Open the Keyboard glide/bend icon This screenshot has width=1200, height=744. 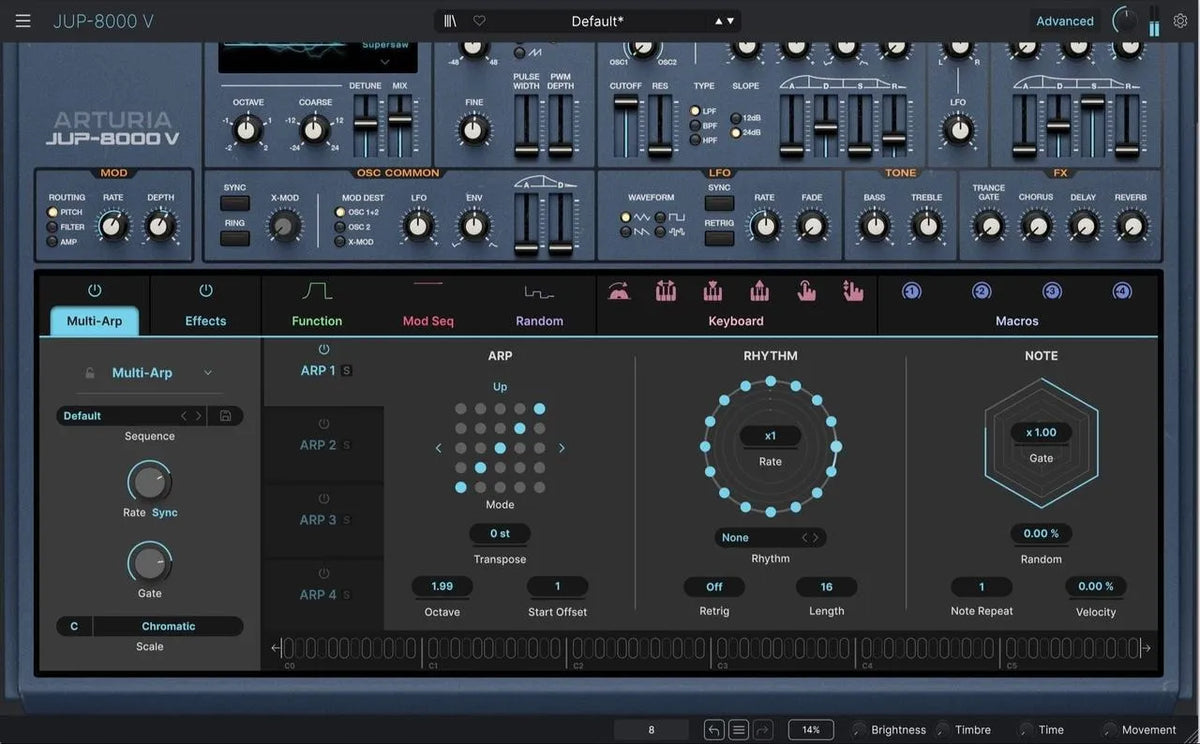coord(618,291)
